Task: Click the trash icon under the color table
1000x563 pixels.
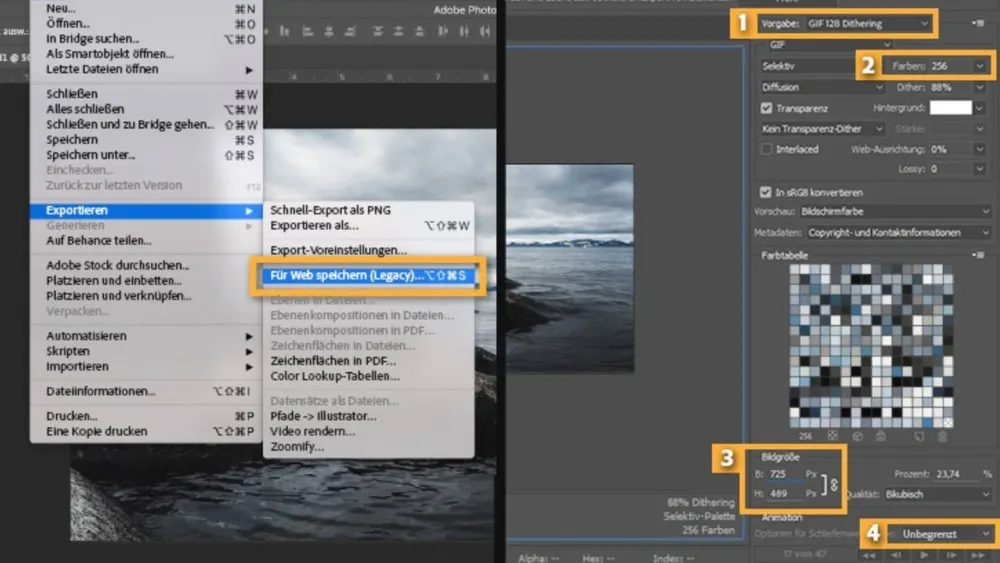Action: click(x=943, y=436)
